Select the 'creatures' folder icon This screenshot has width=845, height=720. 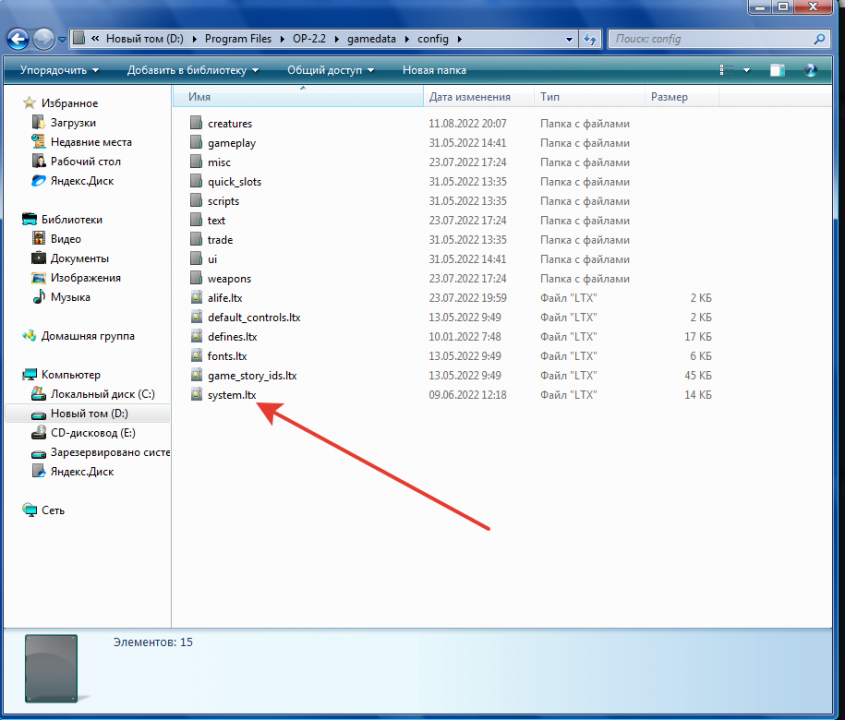[x=196, y=122]
